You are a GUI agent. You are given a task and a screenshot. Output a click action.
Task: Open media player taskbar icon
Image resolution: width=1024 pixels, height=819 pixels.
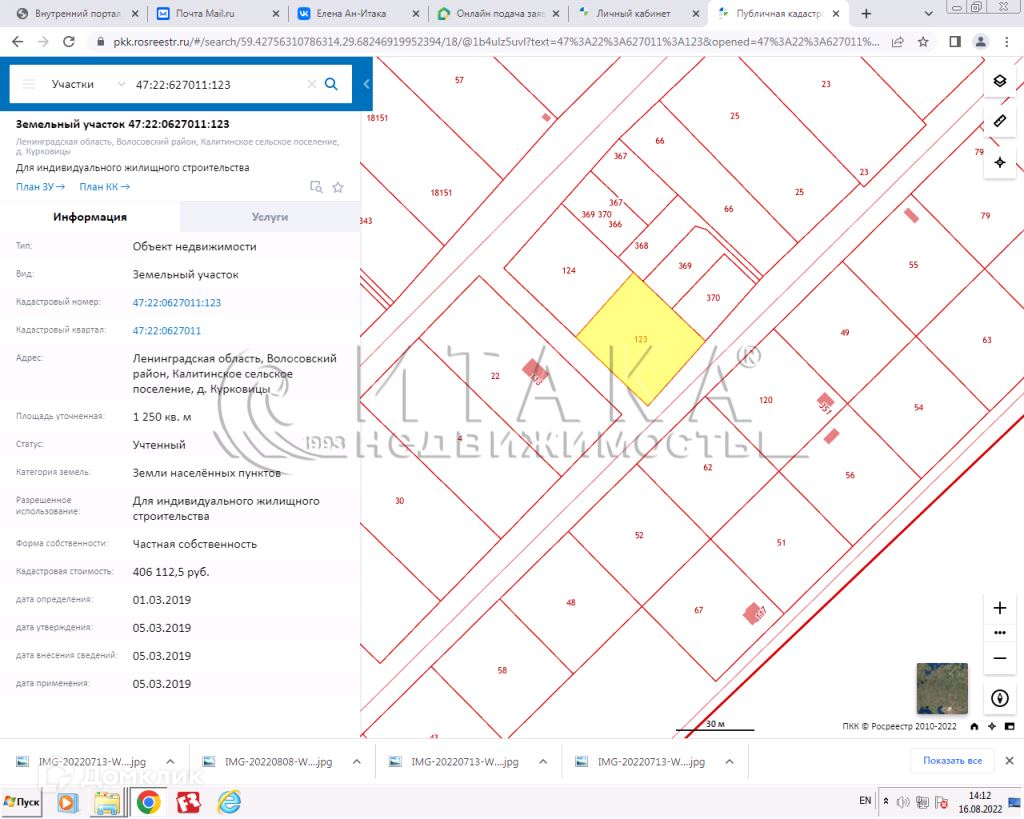[67, 803]
